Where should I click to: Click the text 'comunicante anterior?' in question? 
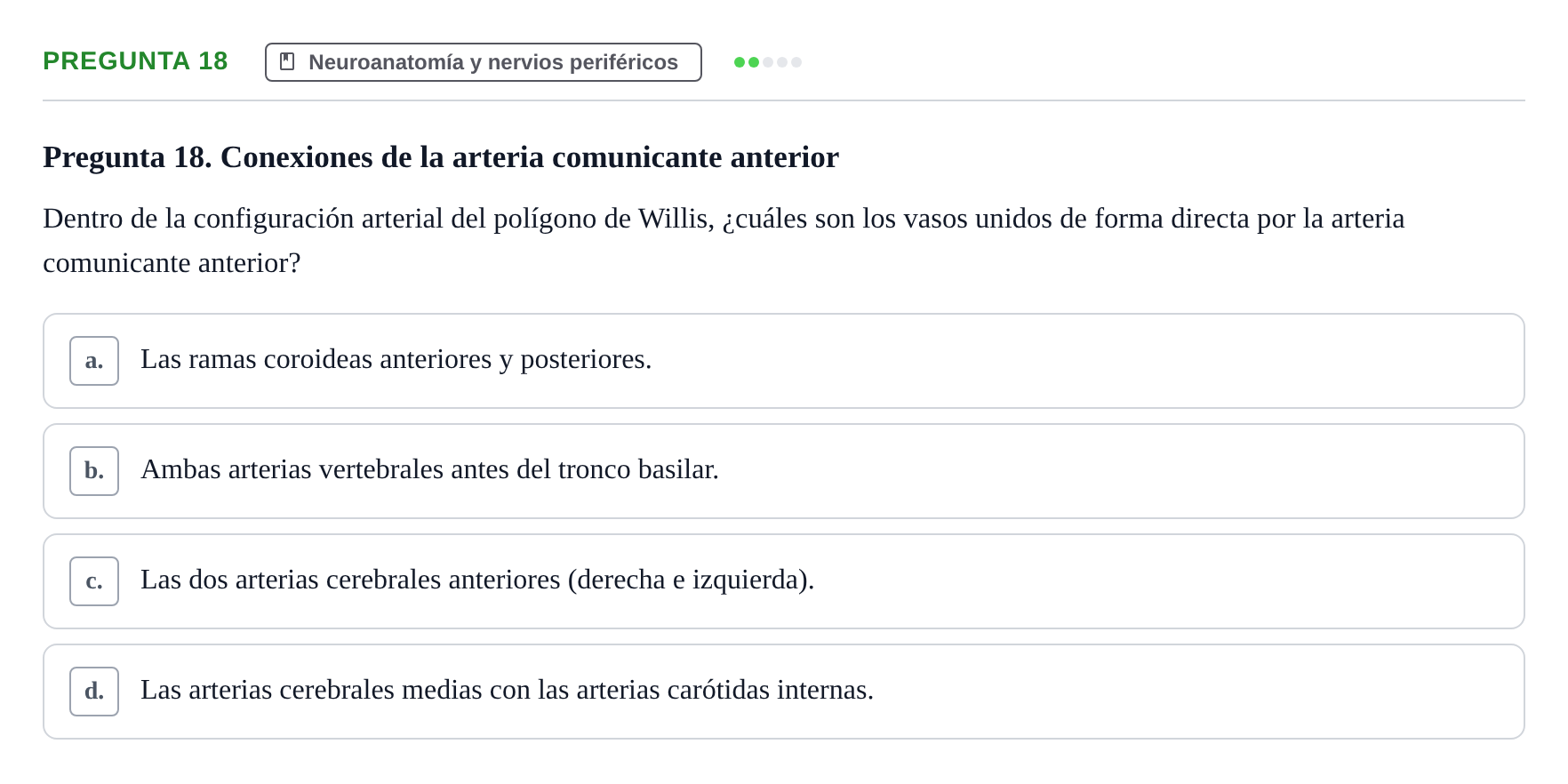tap(172, 263)
